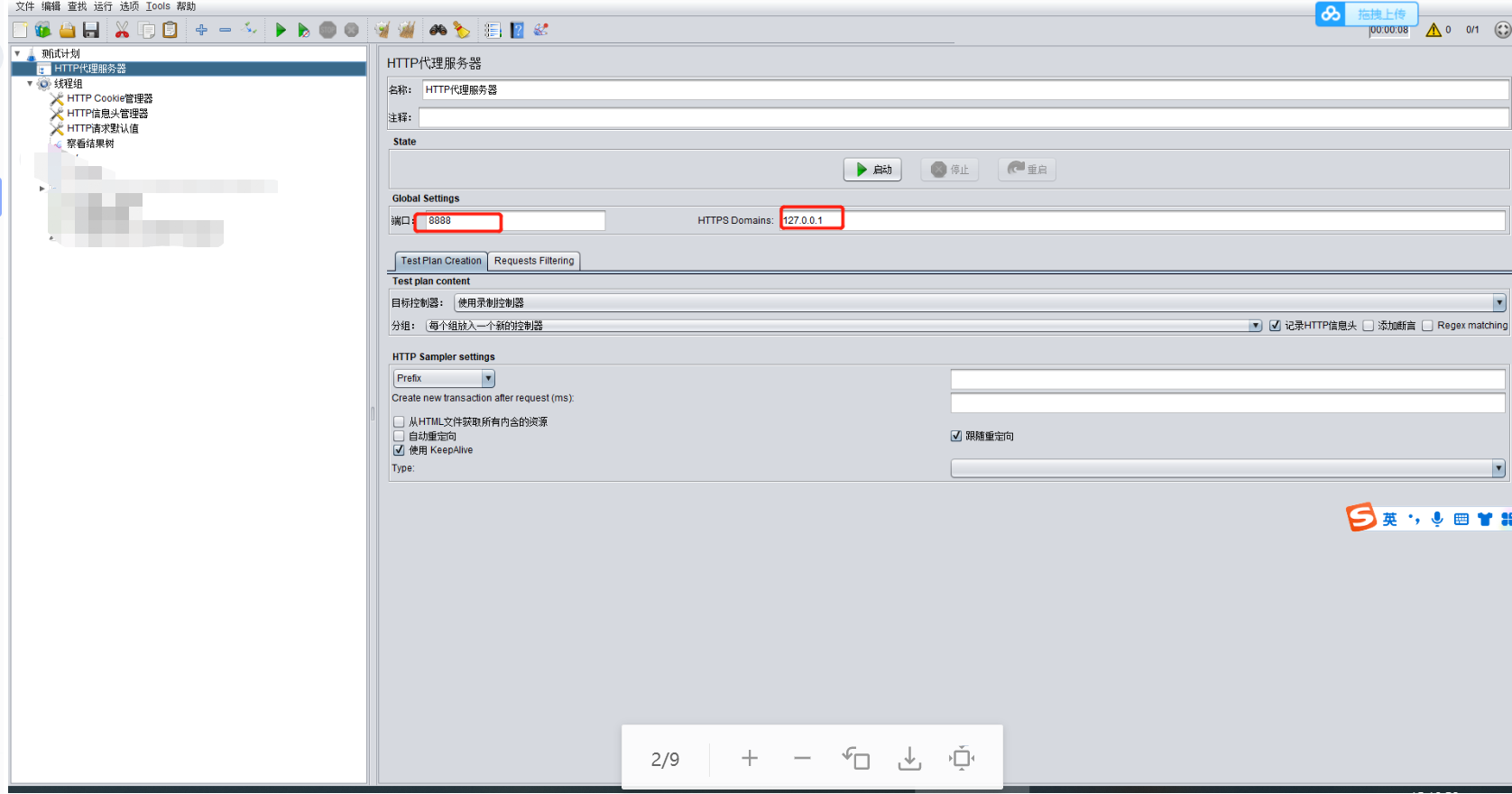1512x794 pixels.
Task: Switch to the Test Plan Creation tab
Action: coord(441,261)
